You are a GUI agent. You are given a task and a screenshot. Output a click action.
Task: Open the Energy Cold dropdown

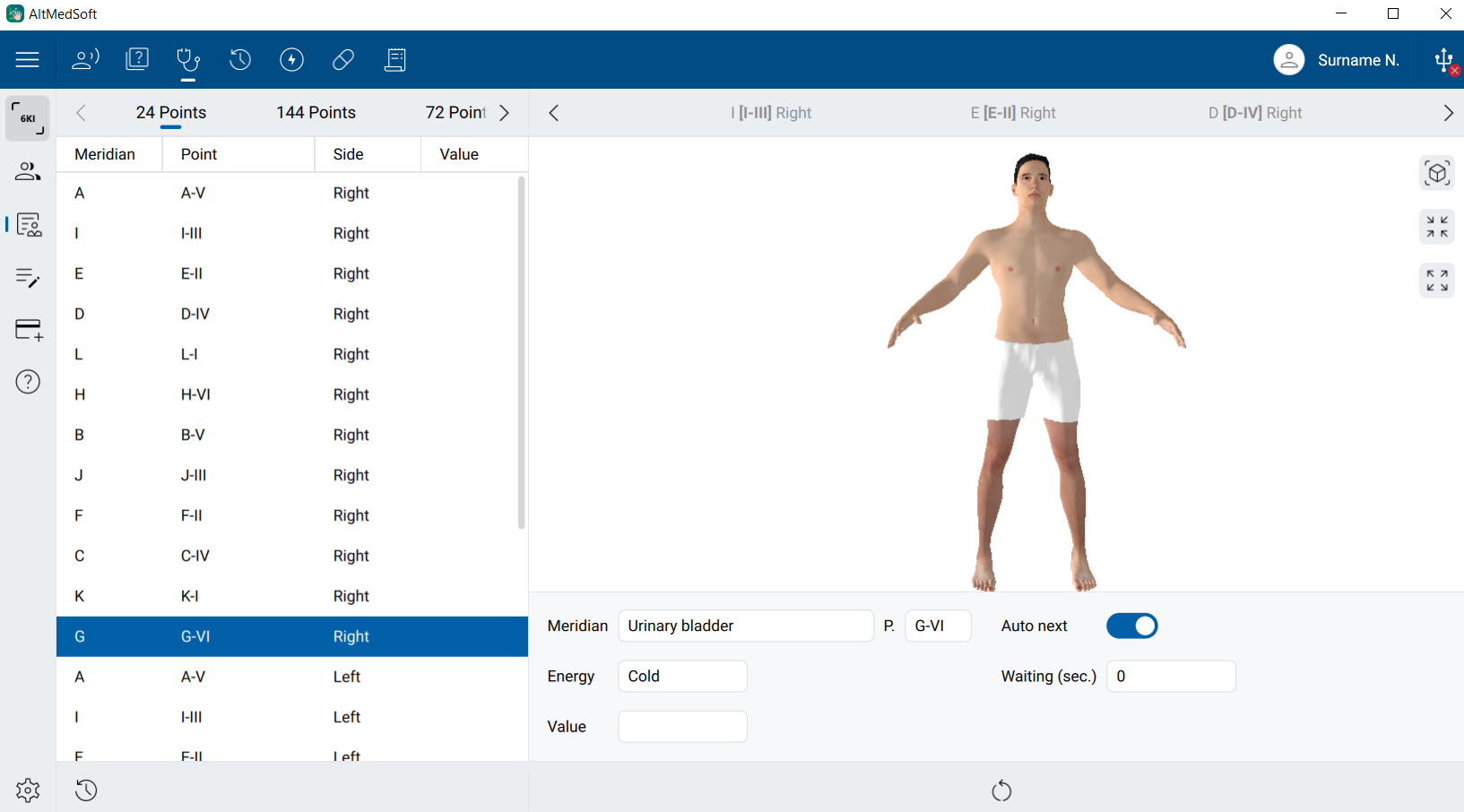[x=682, y=676]
